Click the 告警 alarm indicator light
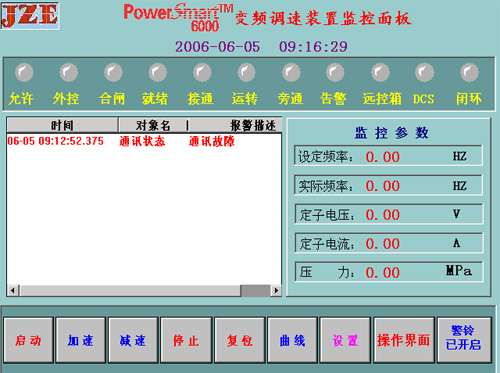 [x=335, y=72]
